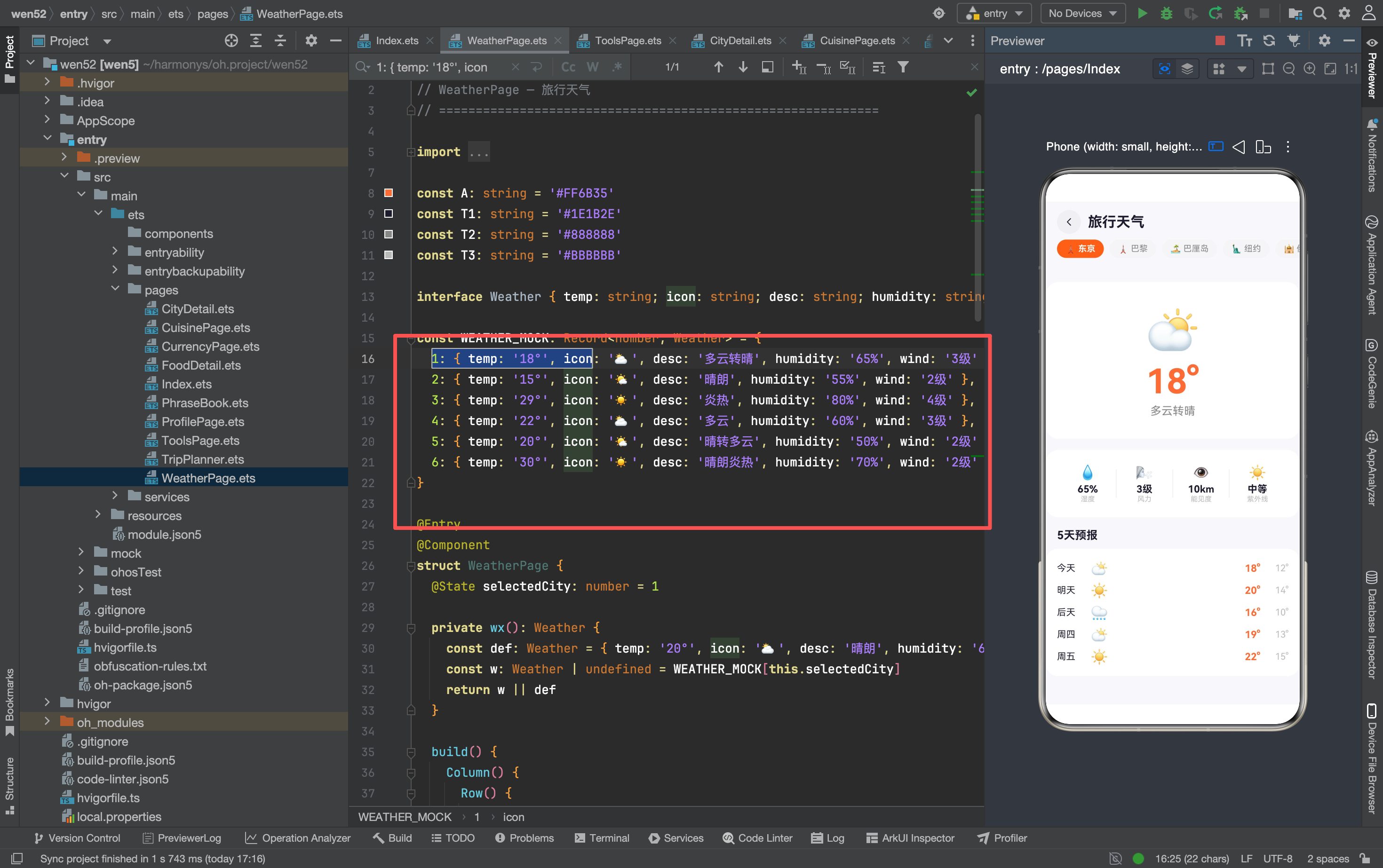Toggle regex search option
Image resolution: width=1383 pixels, height=868 pixels.
point(617,67)
